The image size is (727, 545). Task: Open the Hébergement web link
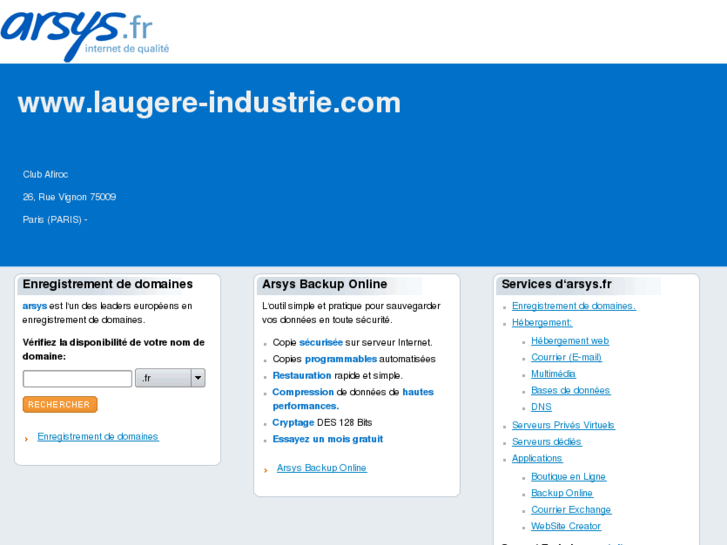click(570, 341)
